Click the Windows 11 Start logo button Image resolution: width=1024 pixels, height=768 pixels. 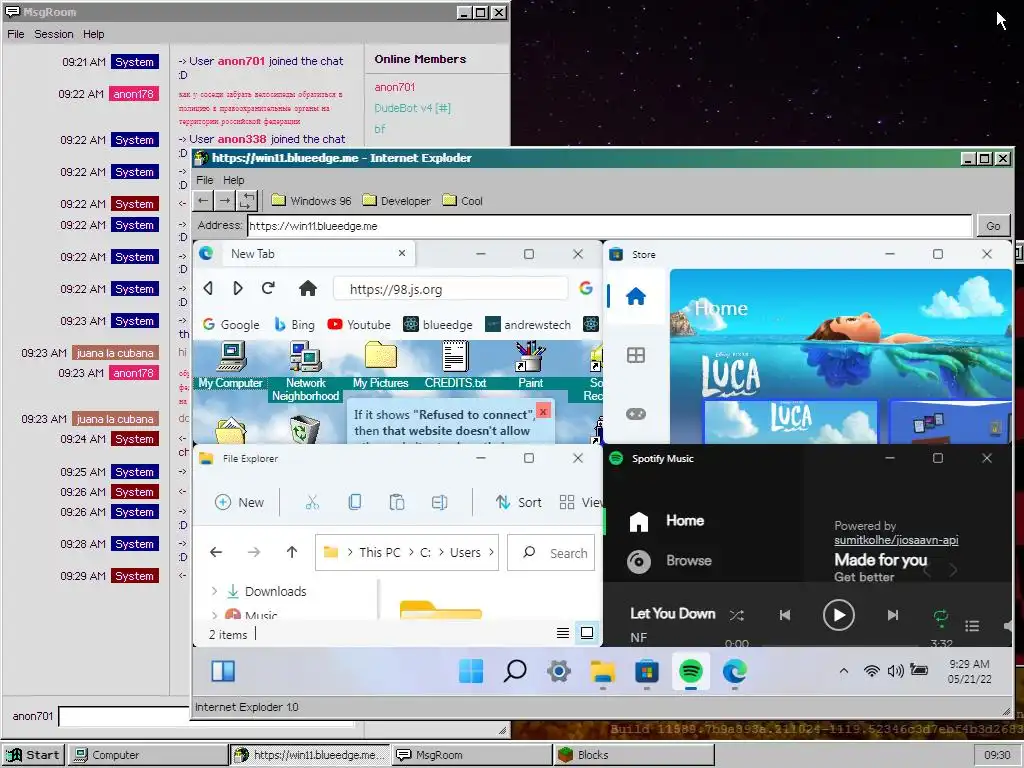pyautogui.click(x=471, y=671)
